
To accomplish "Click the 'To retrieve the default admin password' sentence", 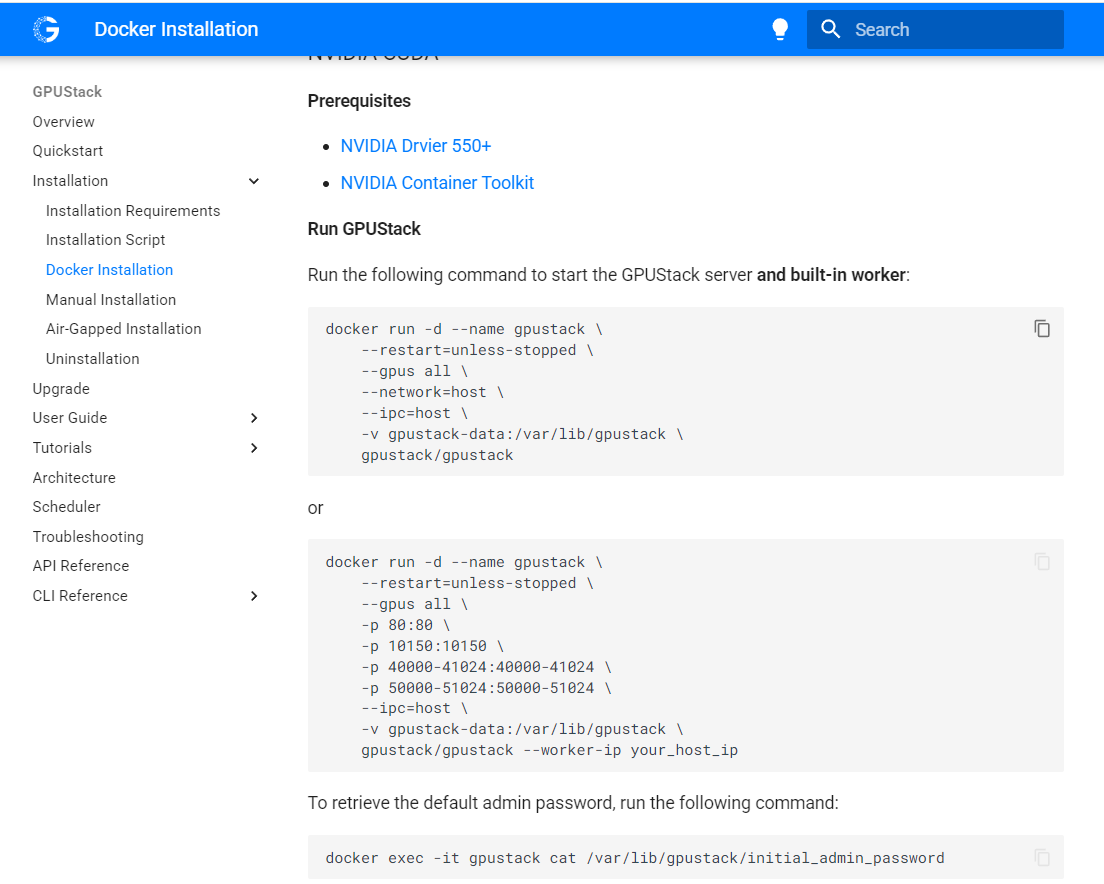I will click(x=573, y=803).
